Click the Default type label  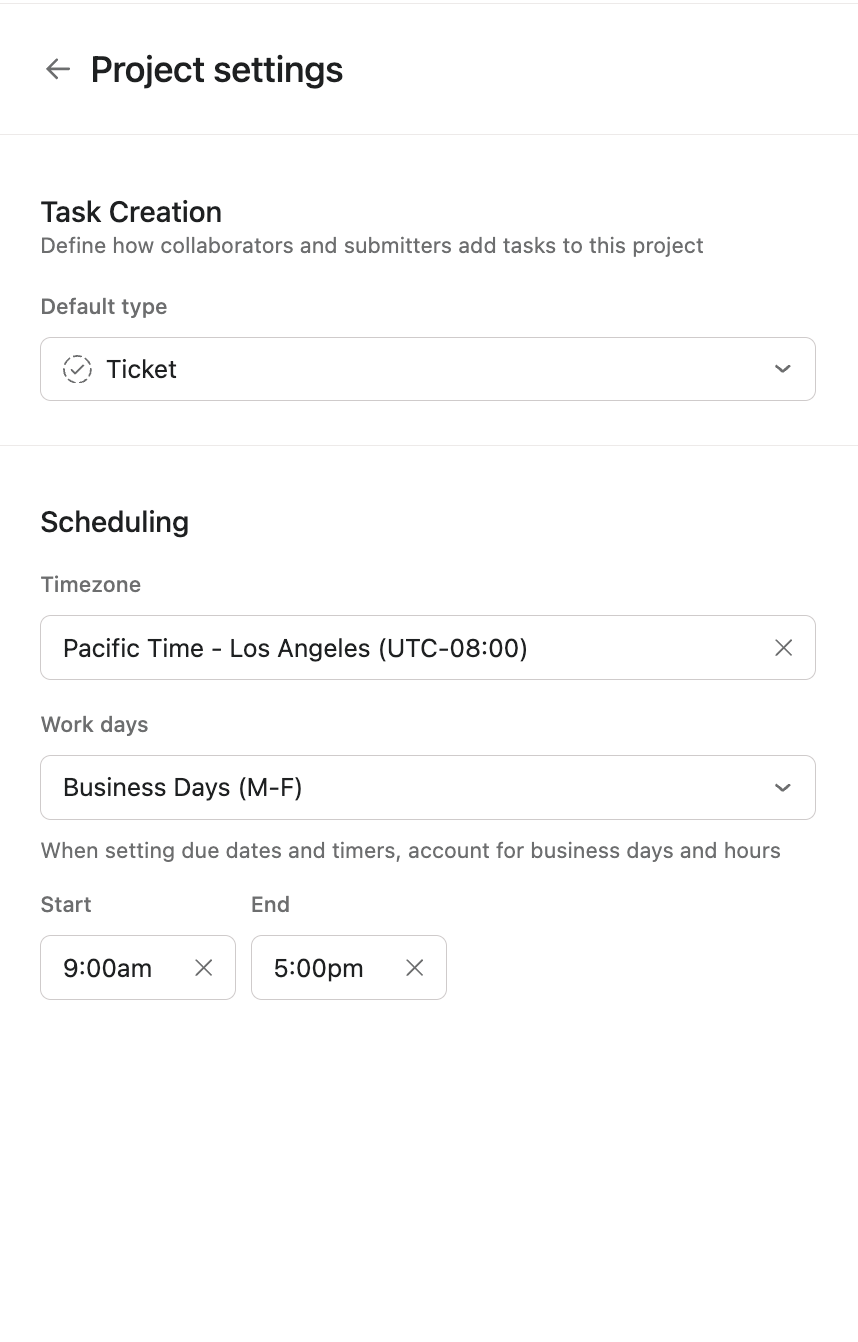(x=104, y=307)
